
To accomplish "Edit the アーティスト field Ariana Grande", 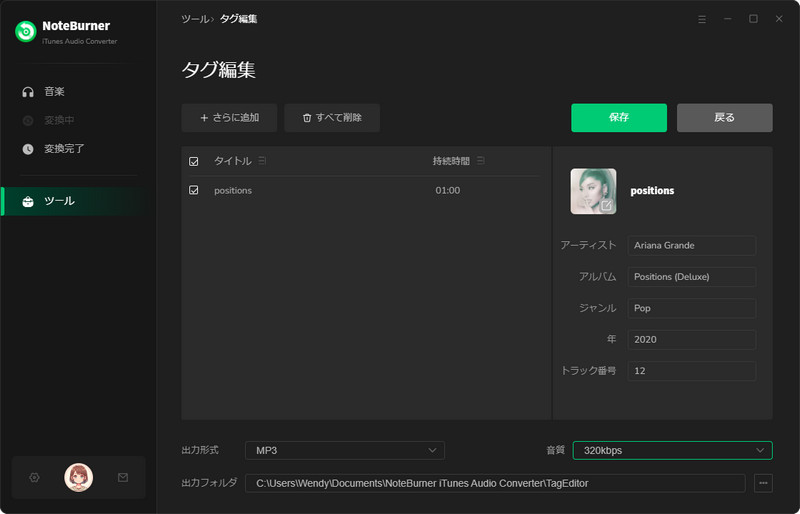I will pos(692,246).
